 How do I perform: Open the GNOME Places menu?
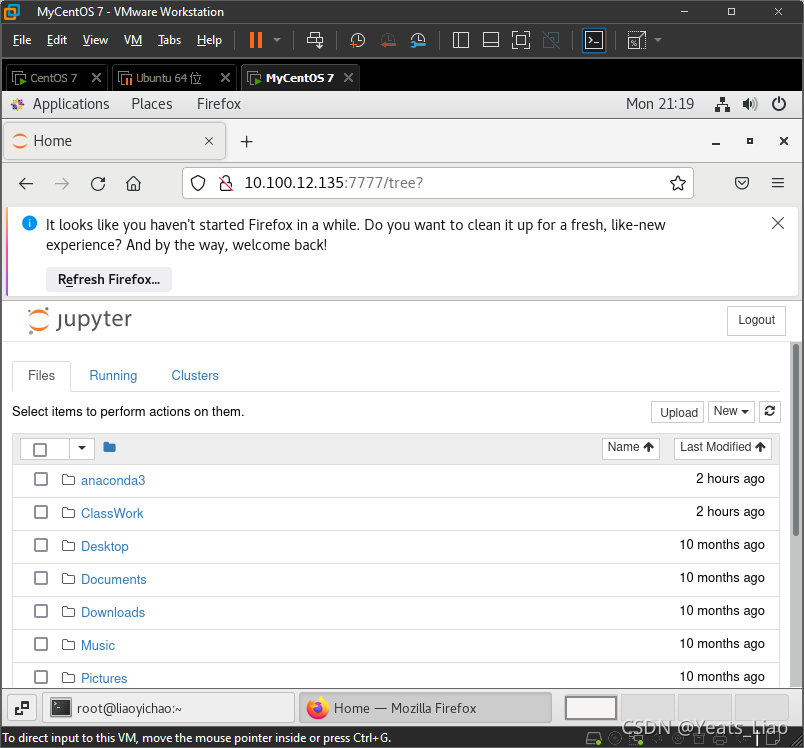click(x=152, y=104)
